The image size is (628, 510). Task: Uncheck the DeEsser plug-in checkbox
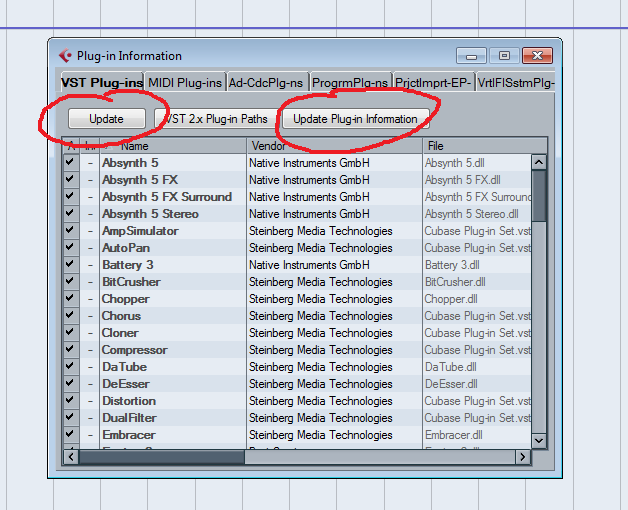(70, 383)
